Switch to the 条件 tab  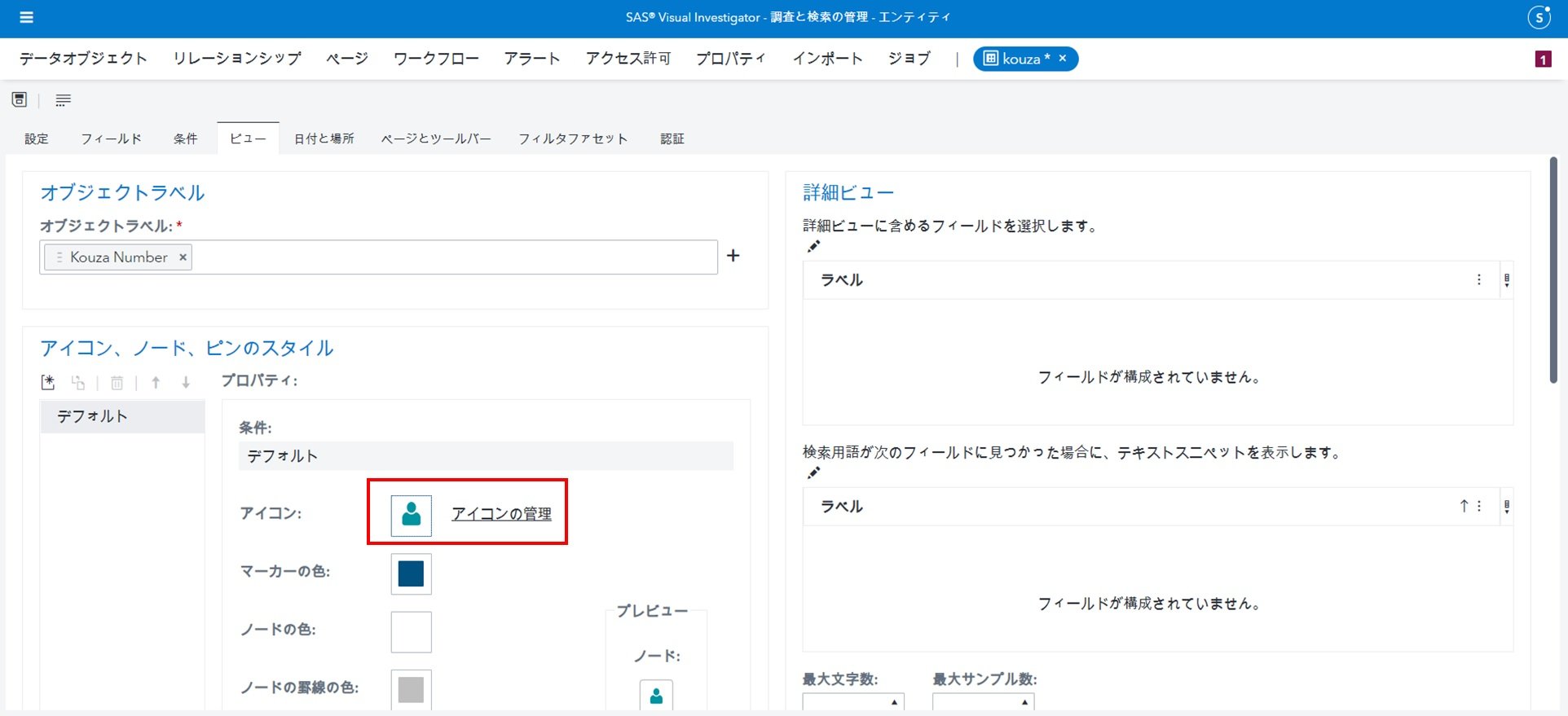[186, 138]
